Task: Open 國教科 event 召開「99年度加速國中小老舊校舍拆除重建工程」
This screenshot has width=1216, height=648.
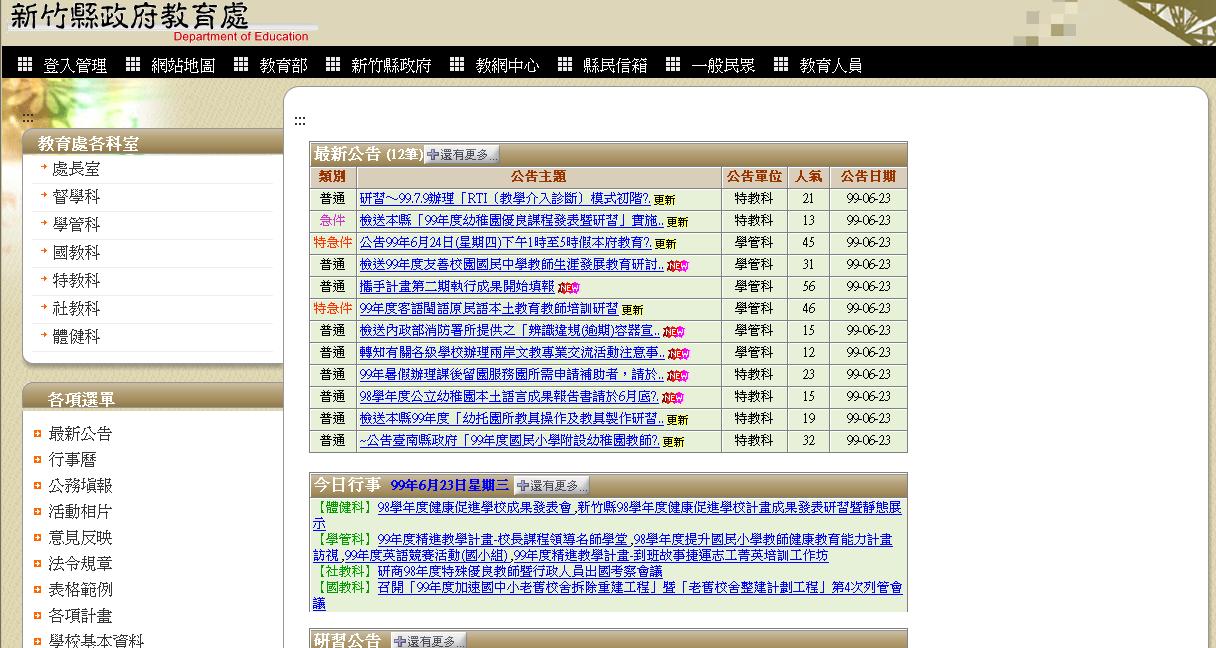Action: tap(606, 595)
